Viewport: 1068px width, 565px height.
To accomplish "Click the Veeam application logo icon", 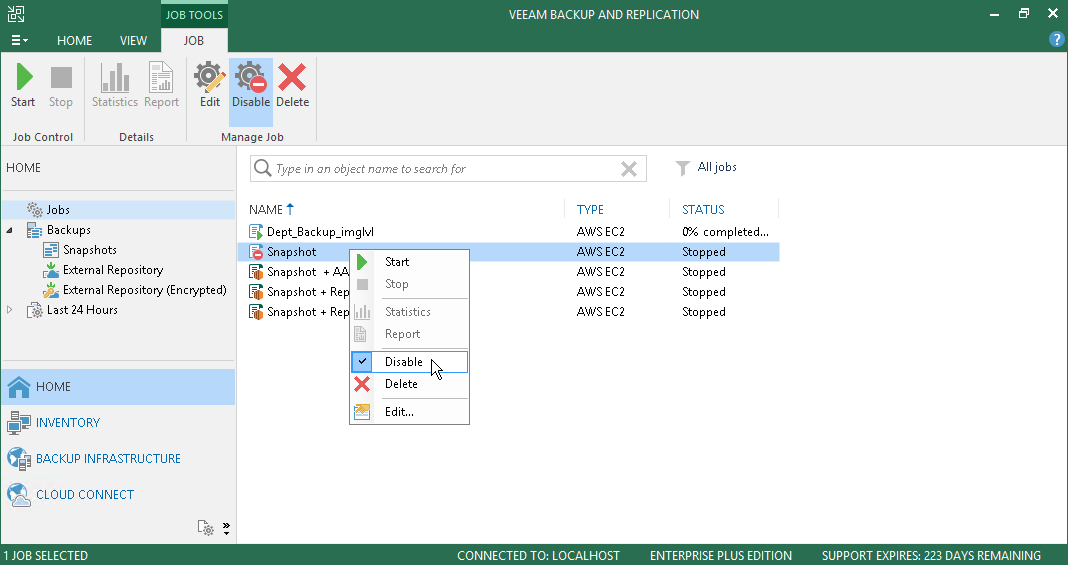I will click(15, 14).
